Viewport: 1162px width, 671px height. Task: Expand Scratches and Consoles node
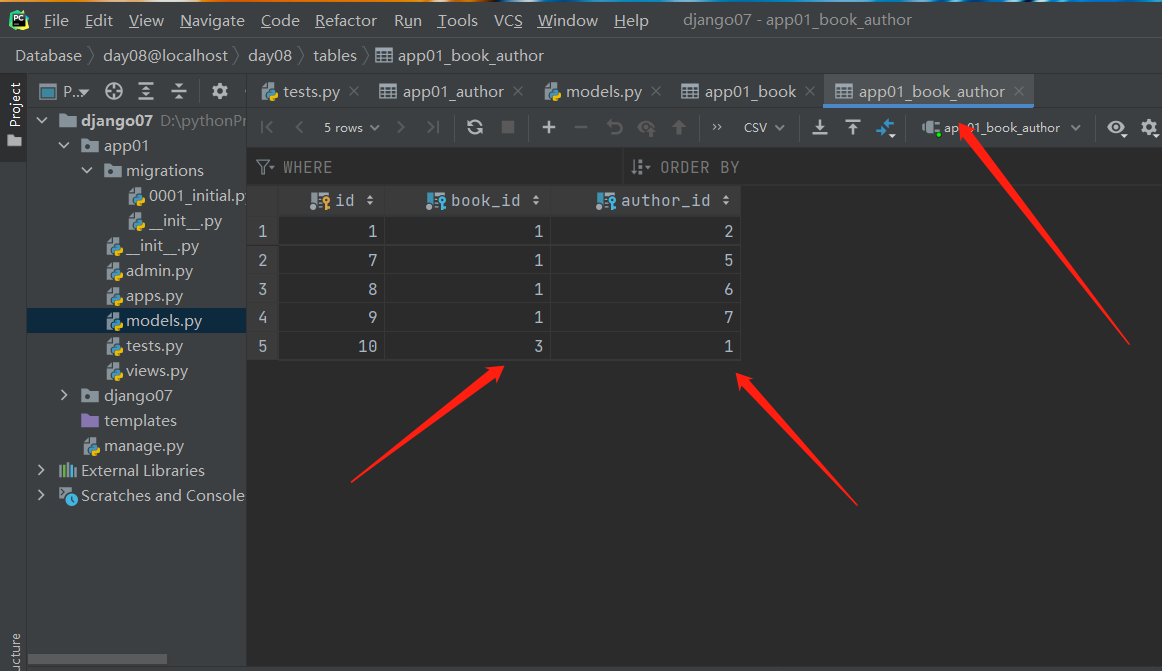click(x=42, y=495)
